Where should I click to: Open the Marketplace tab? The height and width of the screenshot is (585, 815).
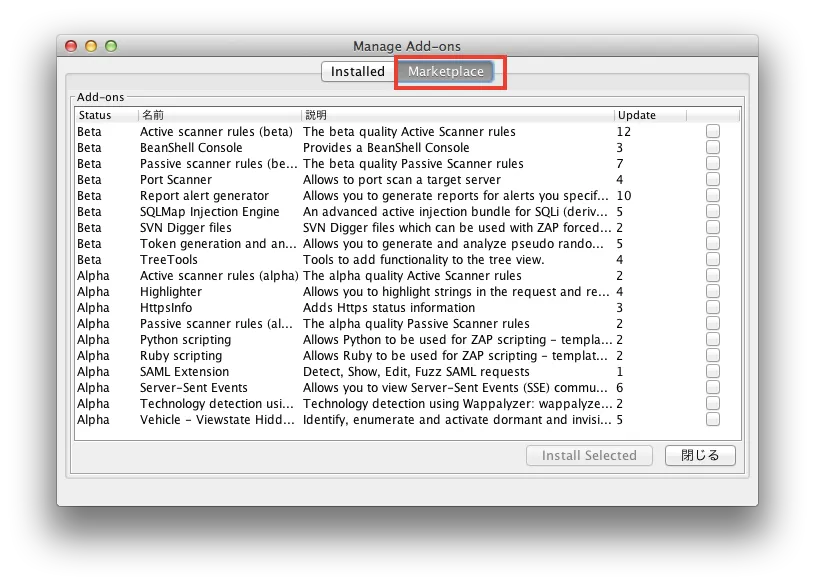point(446,72)
